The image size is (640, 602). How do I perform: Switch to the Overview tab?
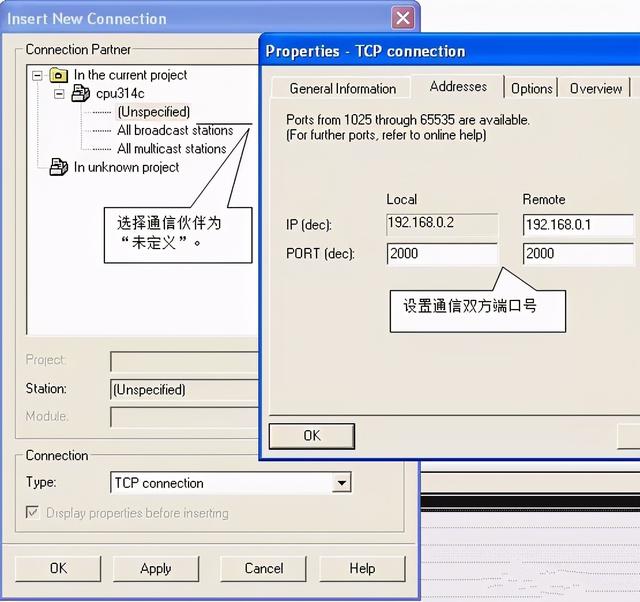pyautogui.click(x=596, y=88)
